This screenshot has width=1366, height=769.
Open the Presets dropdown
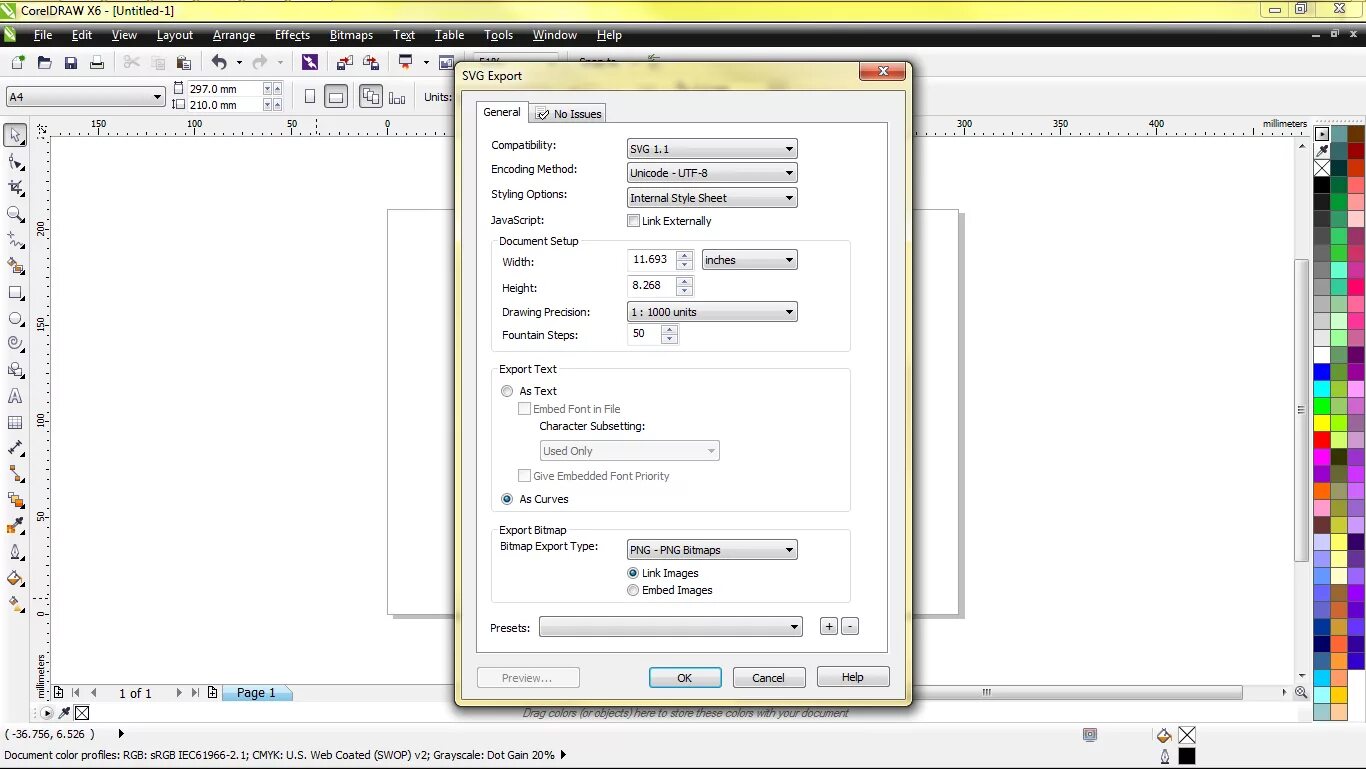pyautogui.click(x=671, y=627)
